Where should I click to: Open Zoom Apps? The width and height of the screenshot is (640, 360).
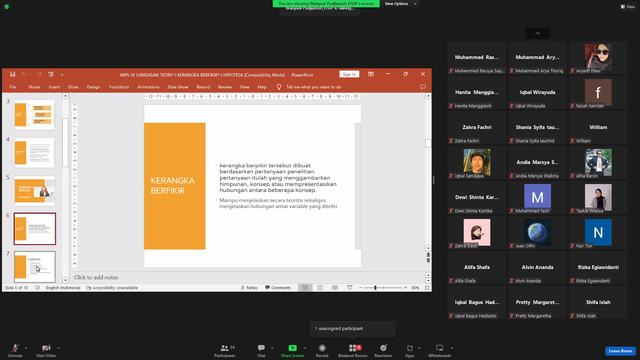(x=409, y=351)
